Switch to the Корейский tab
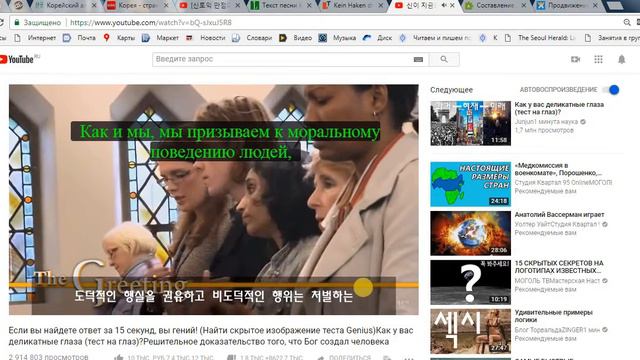This screenshot has height=360, width=640. pyautogui.click(x=62, y=5)
